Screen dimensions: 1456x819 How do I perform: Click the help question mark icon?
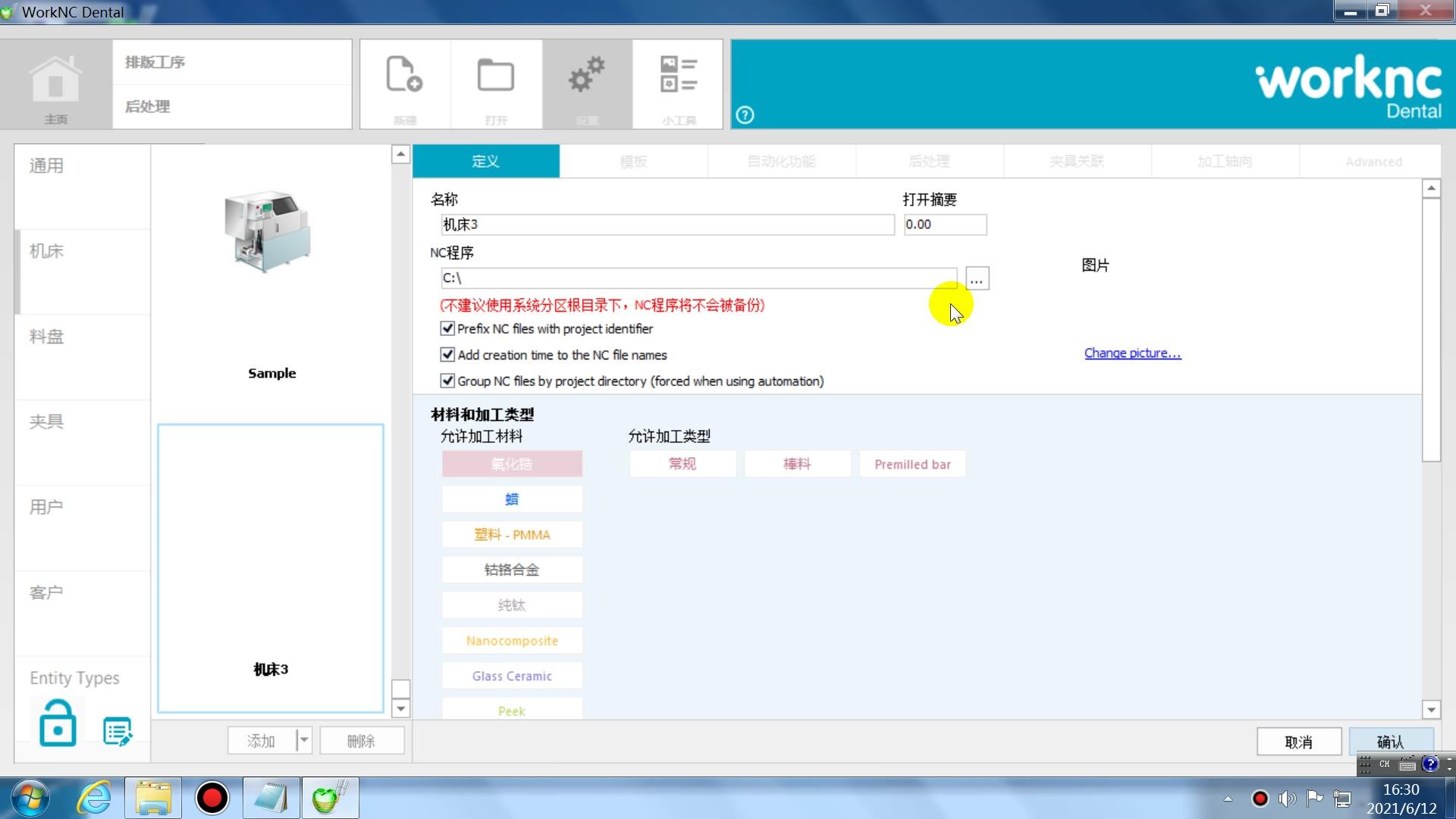745,115
